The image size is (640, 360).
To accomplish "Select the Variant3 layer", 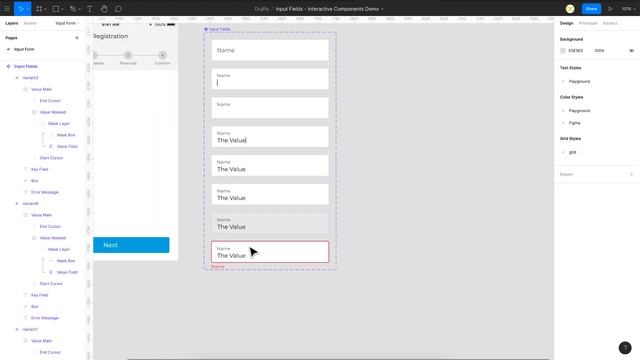I will tap(30, 78).
